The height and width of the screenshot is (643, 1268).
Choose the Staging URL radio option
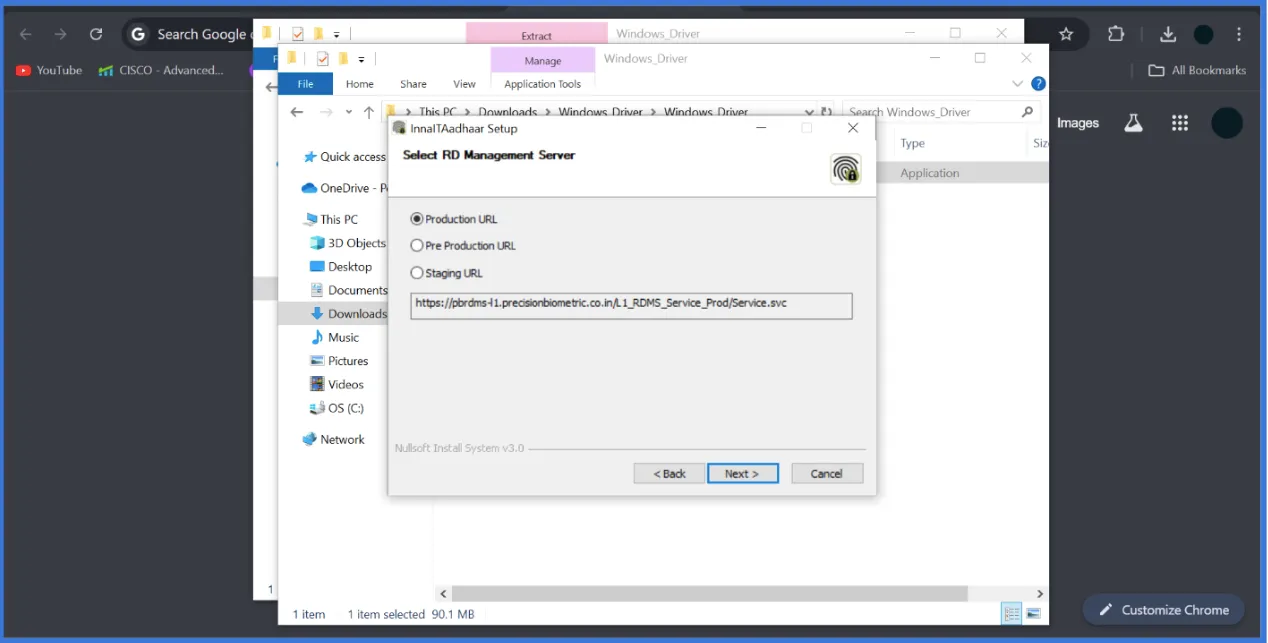tap(417, 272)
